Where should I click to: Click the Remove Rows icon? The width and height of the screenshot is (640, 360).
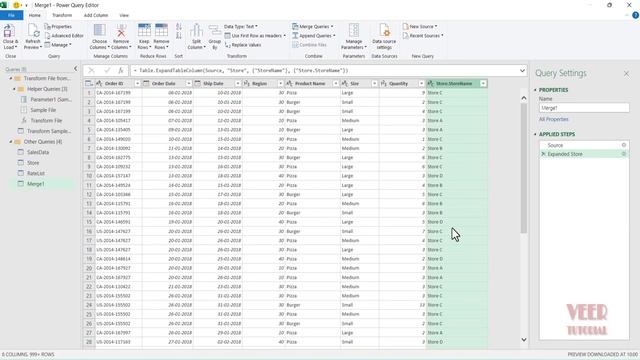tap(161, 31)
